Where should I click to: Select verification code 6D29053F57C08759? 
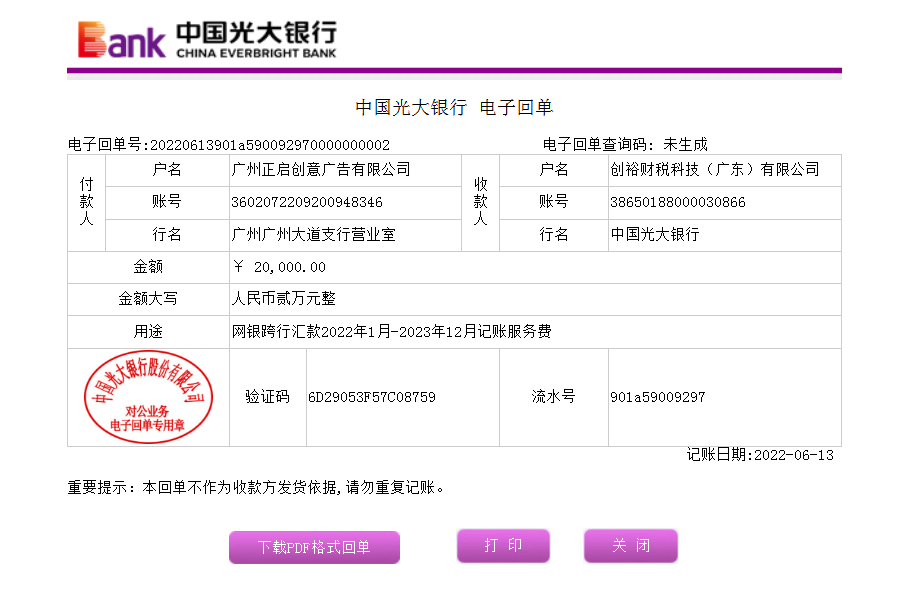(x=372, y=397)
